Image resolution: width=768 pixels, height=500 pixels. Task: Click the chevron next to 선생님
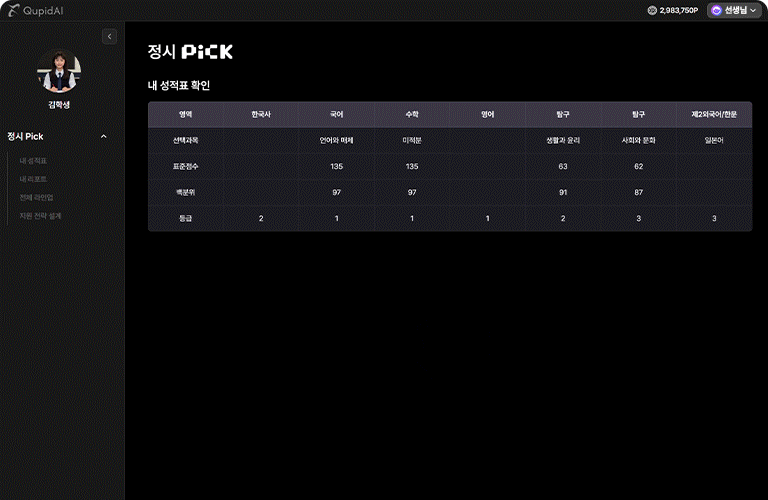click(x=753, y=10)
